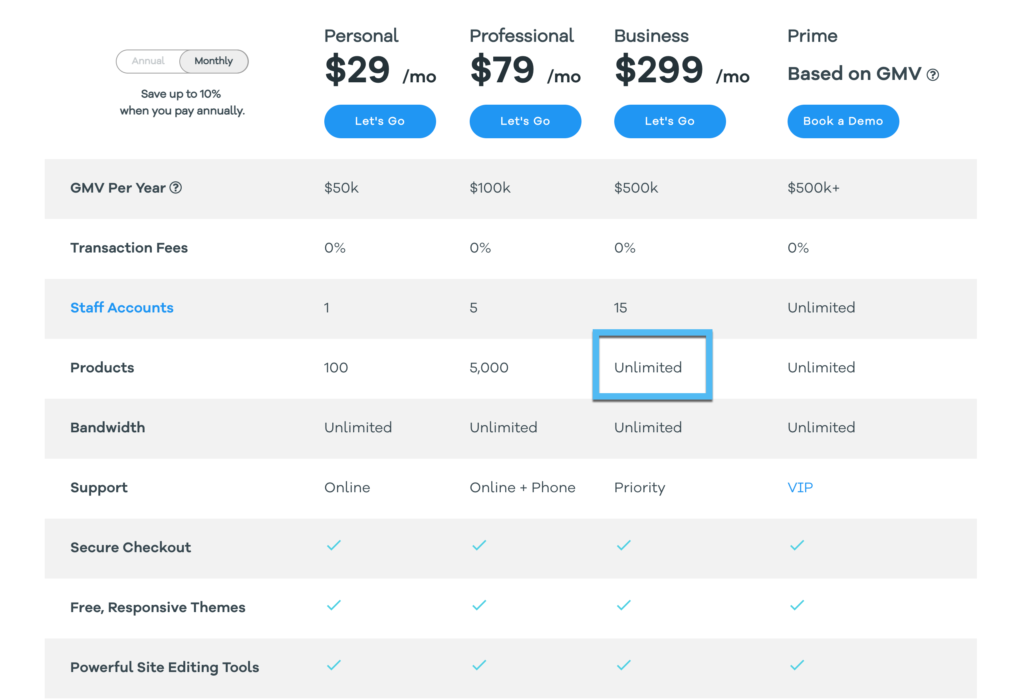Click the help icon next to Based on GMV

(x=933, y=75)
